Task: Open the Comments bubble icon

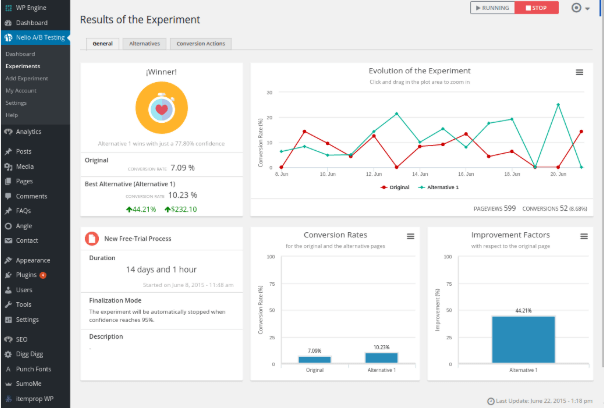Action: tap(8, 196)
